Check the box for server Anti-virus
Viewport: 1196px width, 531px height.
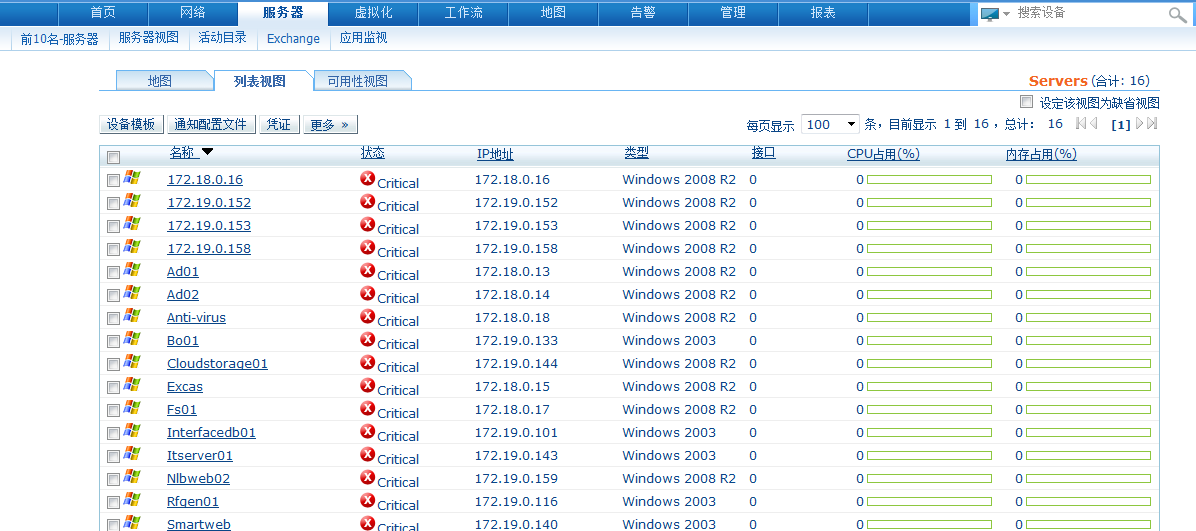[113, 319]
